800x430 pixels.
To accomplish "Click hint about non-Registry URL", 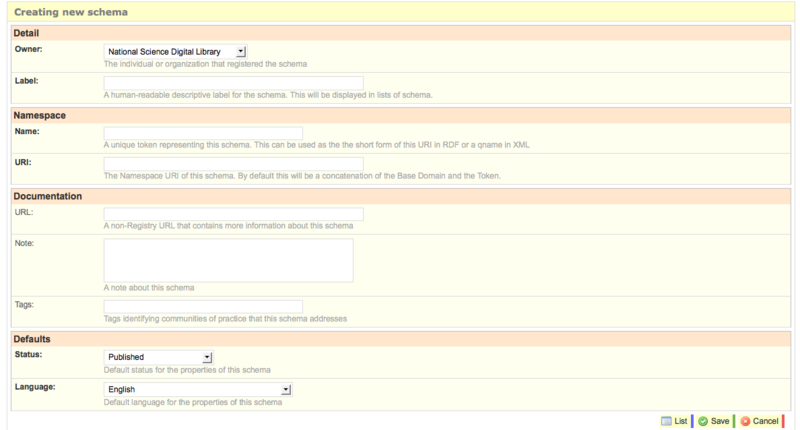I will [x=228, y=225].
